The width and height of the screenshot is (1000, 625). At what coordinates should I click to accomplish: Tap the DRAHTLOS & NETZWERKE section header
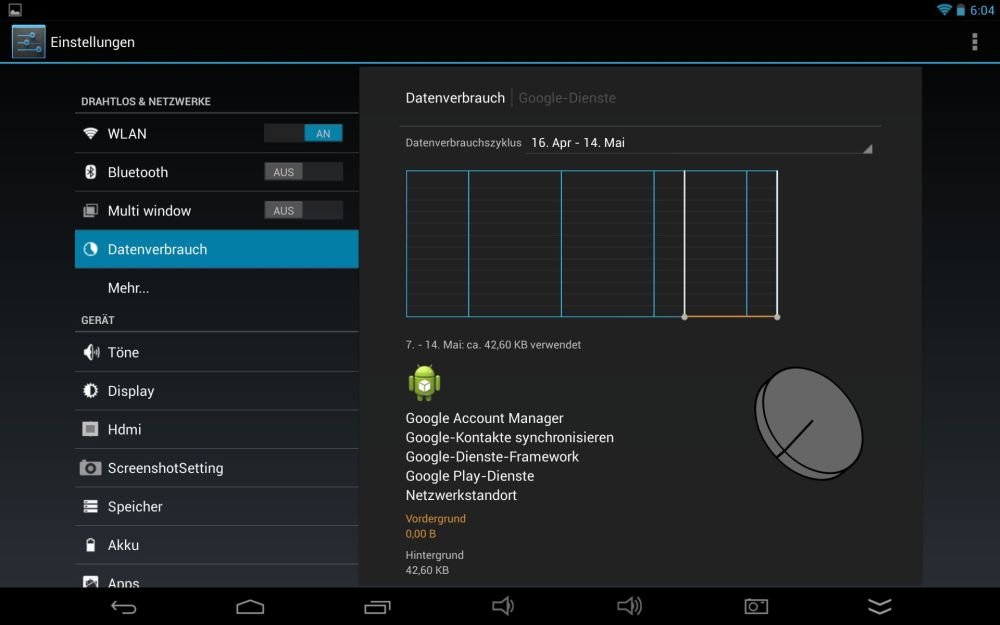[146, 101]
